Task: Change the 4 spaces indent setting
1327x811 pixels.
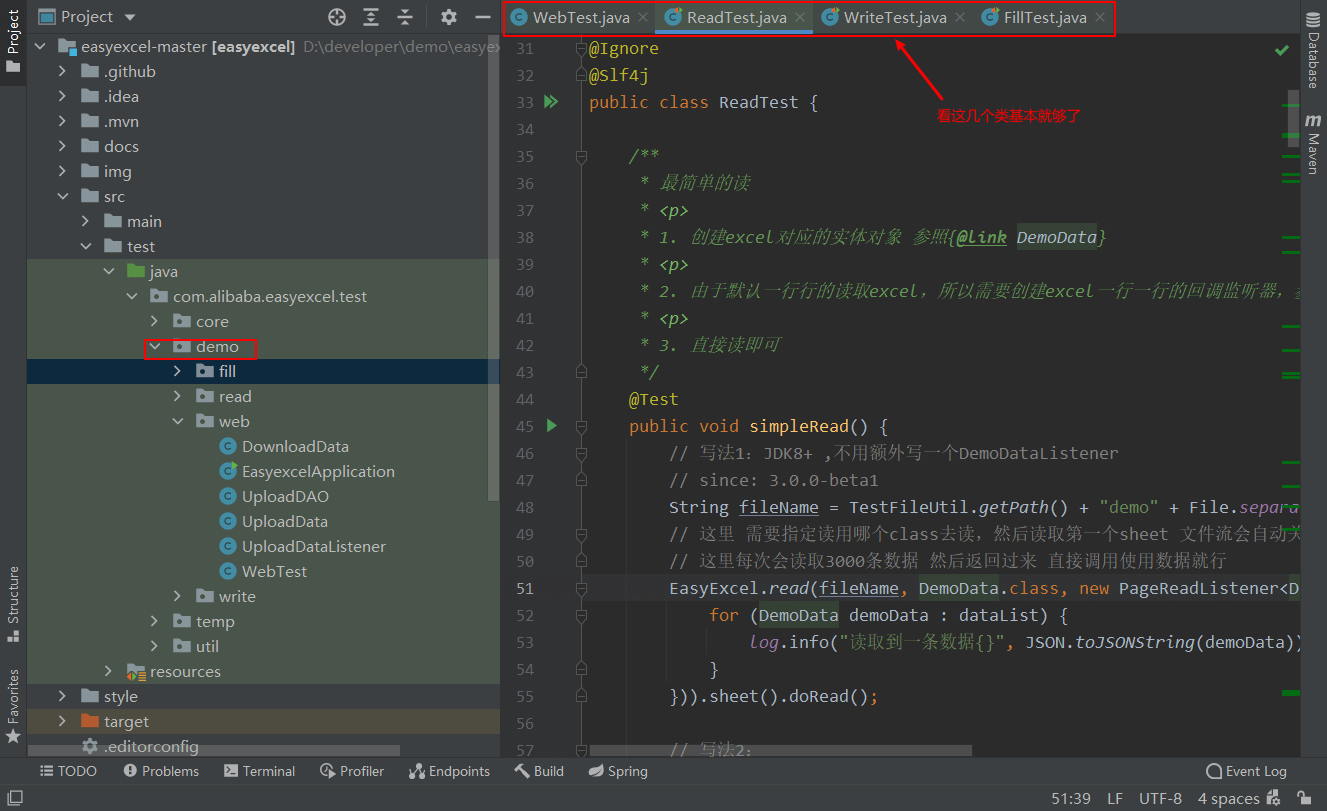Action: tap(1228, 798)
